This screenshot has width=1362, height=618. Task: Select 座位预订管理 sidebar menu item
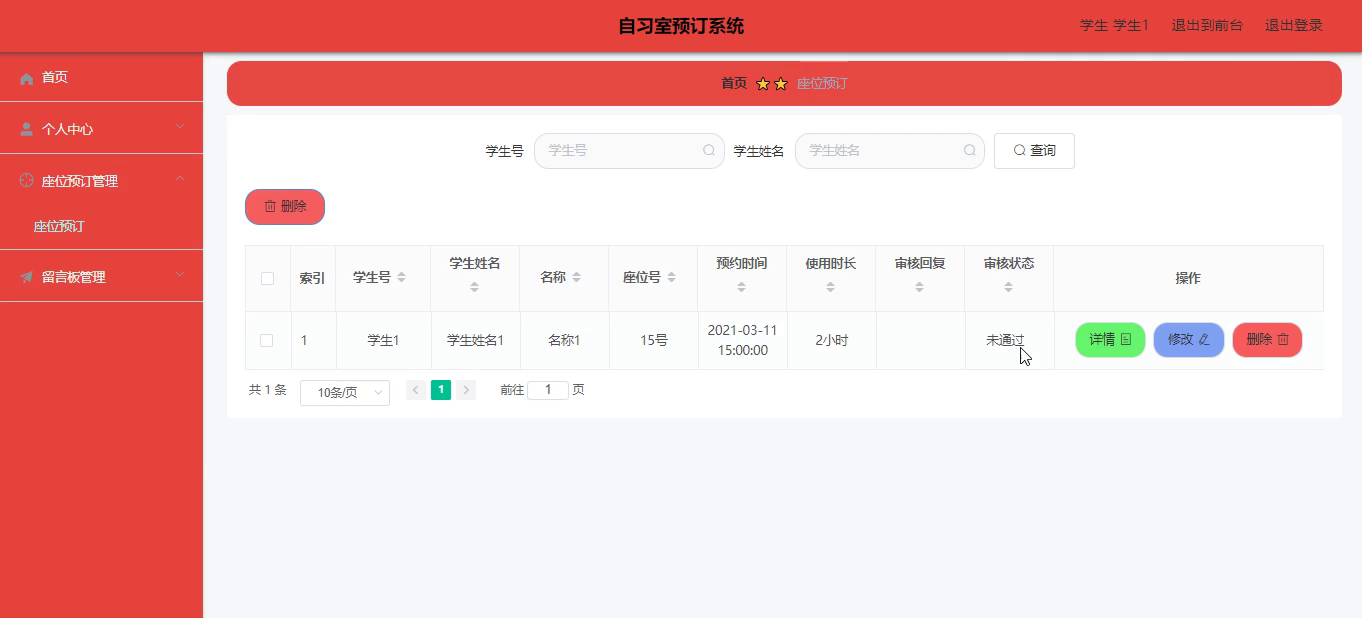101,181
